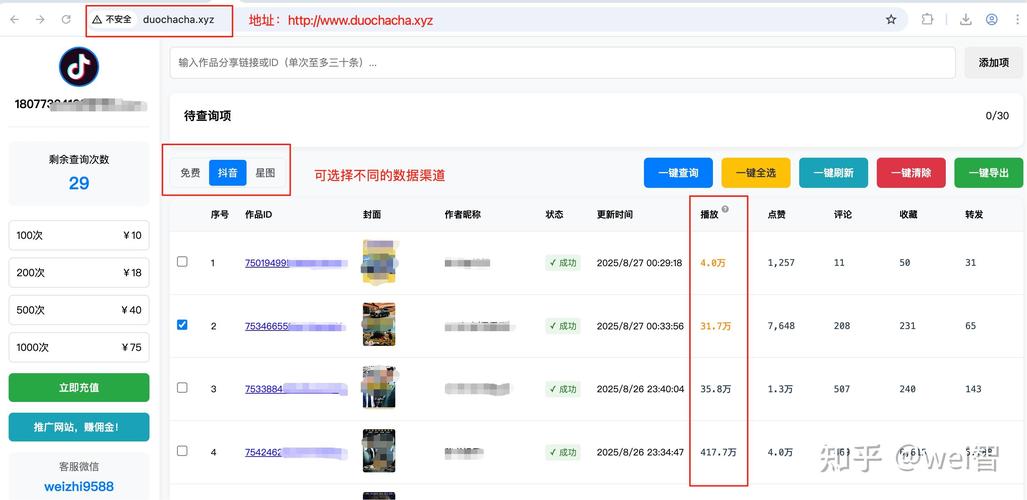Viewport: 1027px width, 500px height.
Task: Click the browser back arrow
Action: [x=14, y=19]
